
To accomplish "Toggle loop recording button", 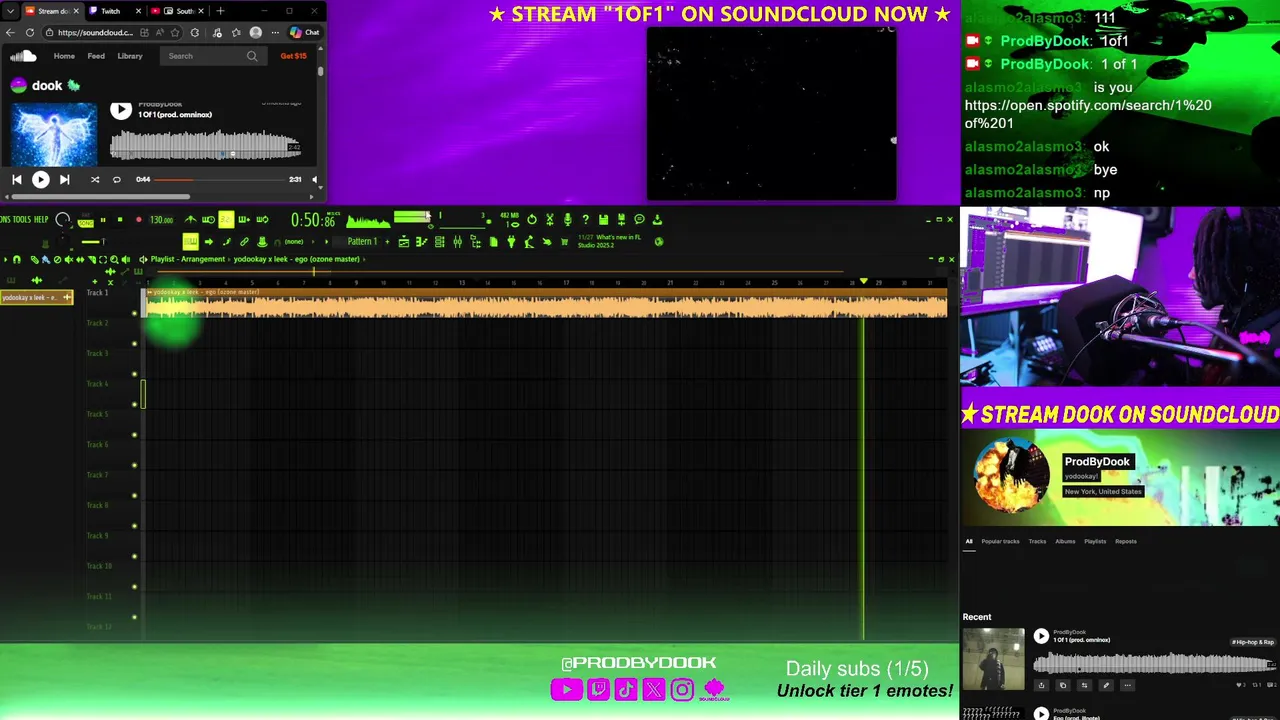I will tap(263, 219).
